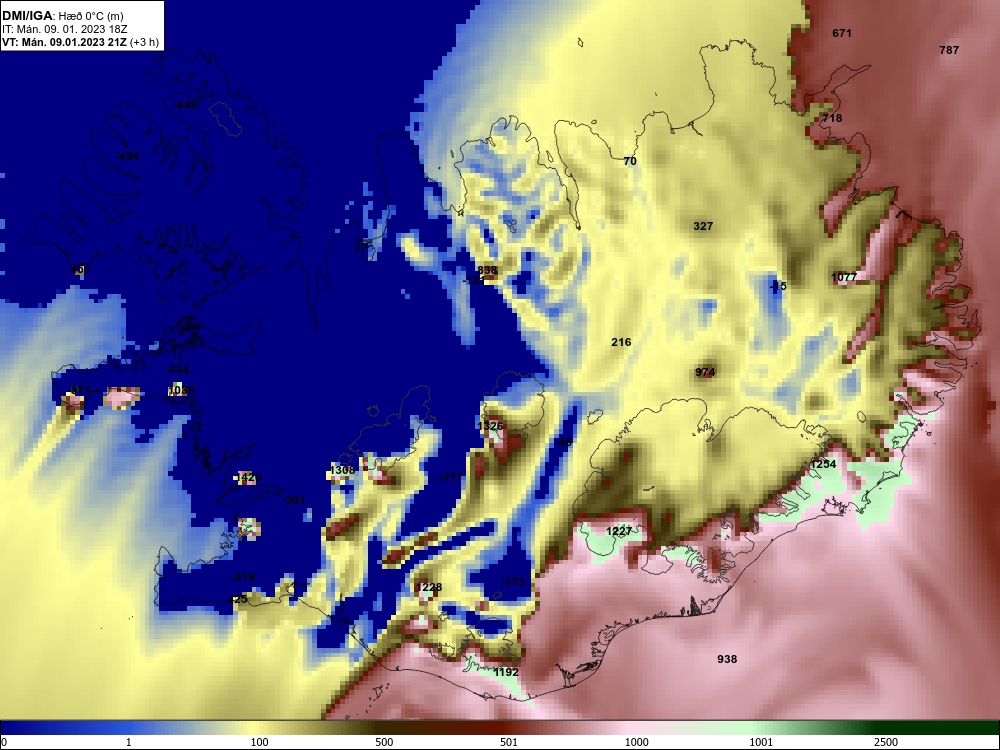The width and height of the screenshot is (1000, 750).
Task: Click the 1192 value near the south coast
Action: pyautogui.click(x=506, y=672)
